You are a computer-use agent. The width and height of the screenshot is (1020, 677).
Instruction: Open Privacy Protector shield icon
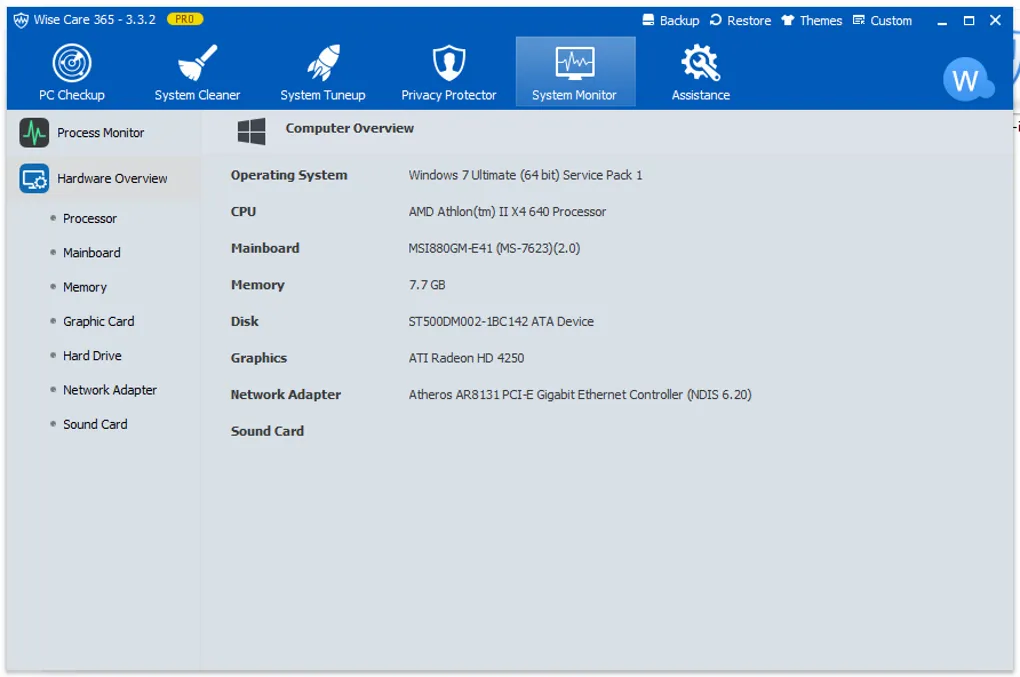point(449,64)
